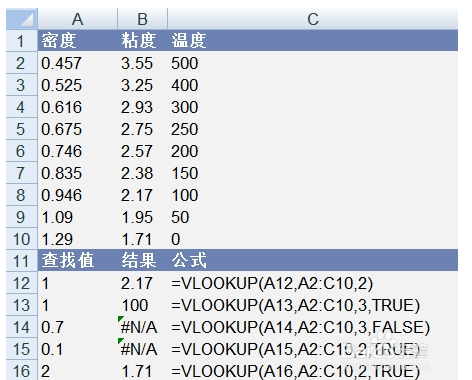Click header cell 温度
472x380 pixels.
pos(313,41)
